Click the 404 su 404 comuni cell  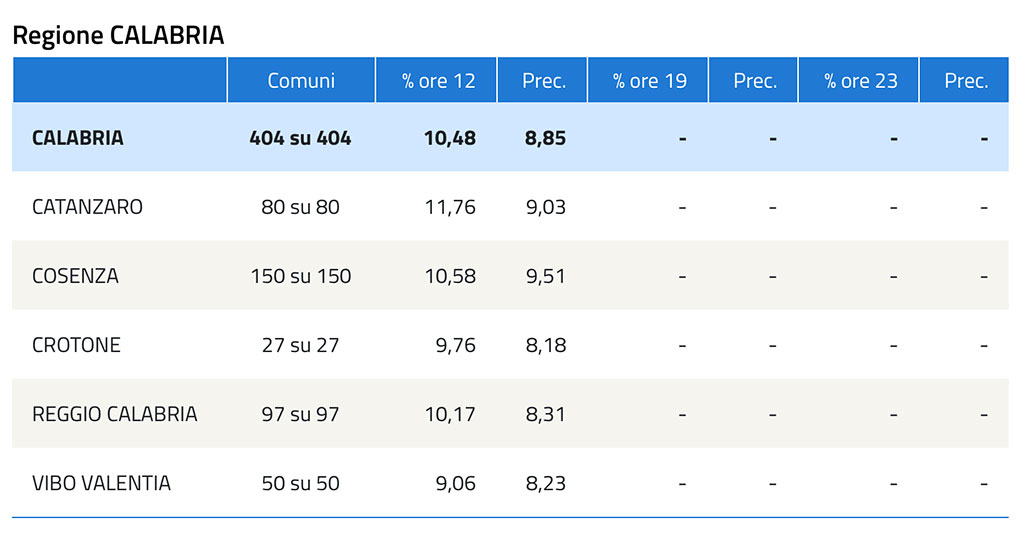click(x=300, y=138)
